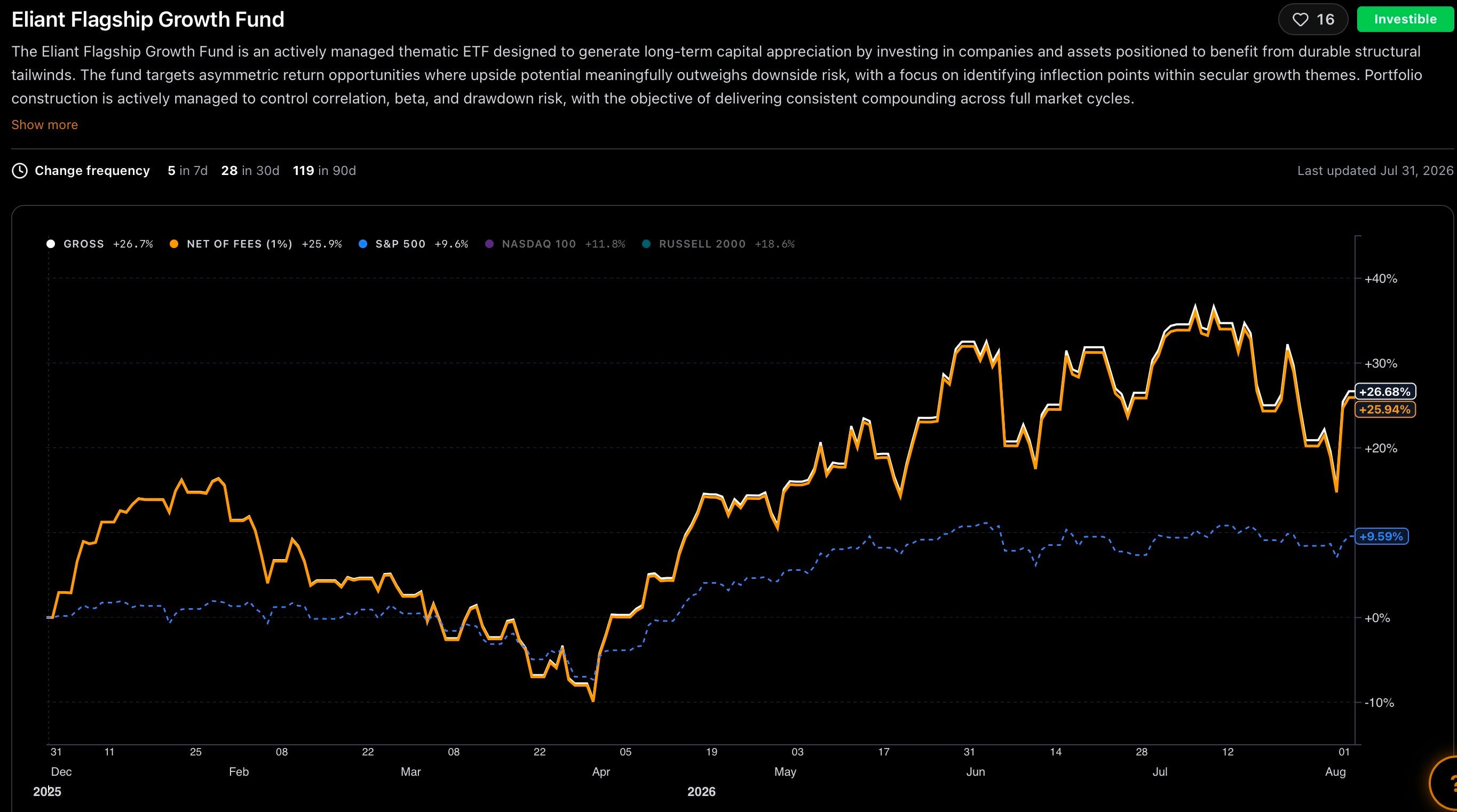Click the Dec month axis label
Viewport: 1457px width, 812px height.
click(x=61, y=772)
